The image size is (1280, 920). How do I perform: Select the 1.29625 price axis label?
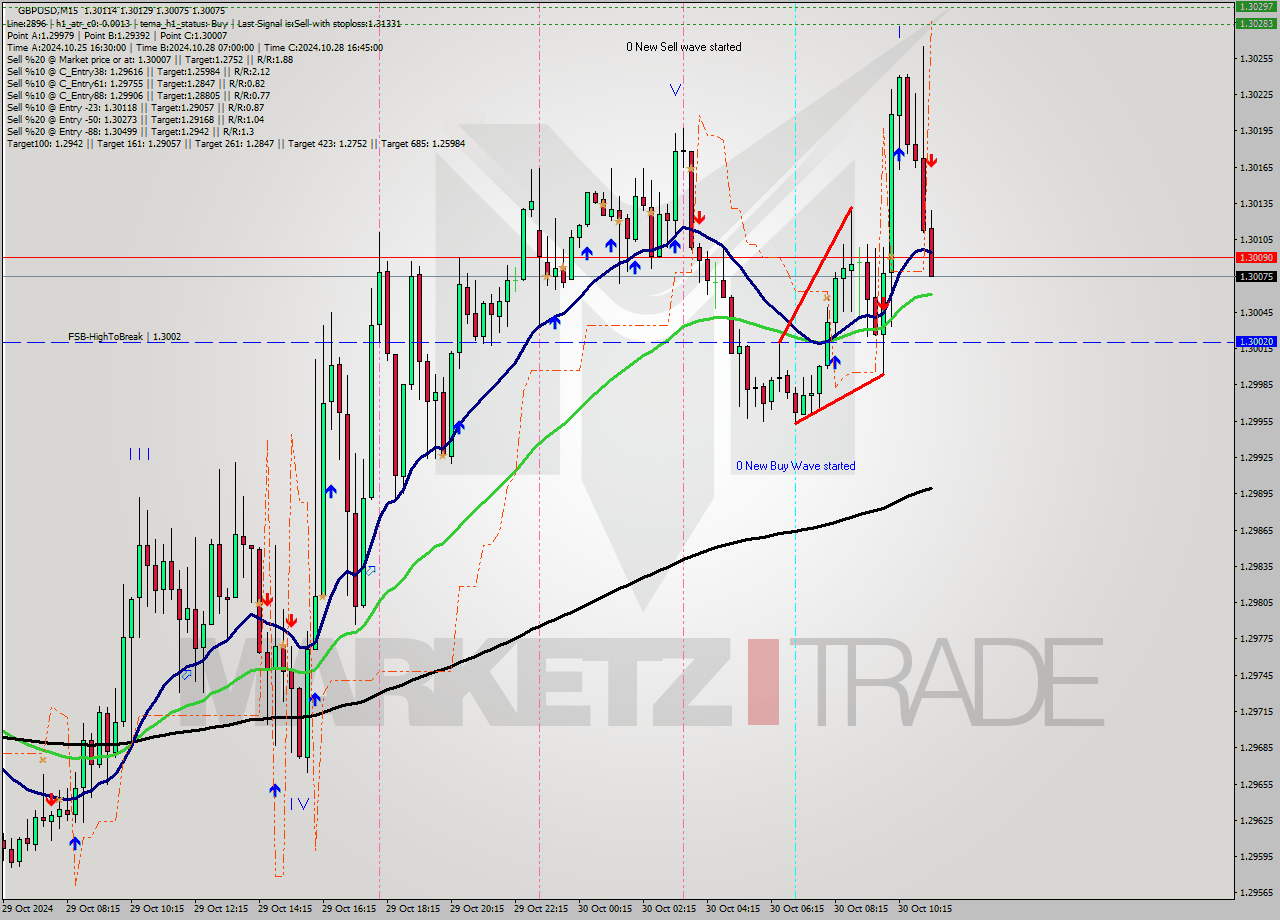(x=1256, y=820)
